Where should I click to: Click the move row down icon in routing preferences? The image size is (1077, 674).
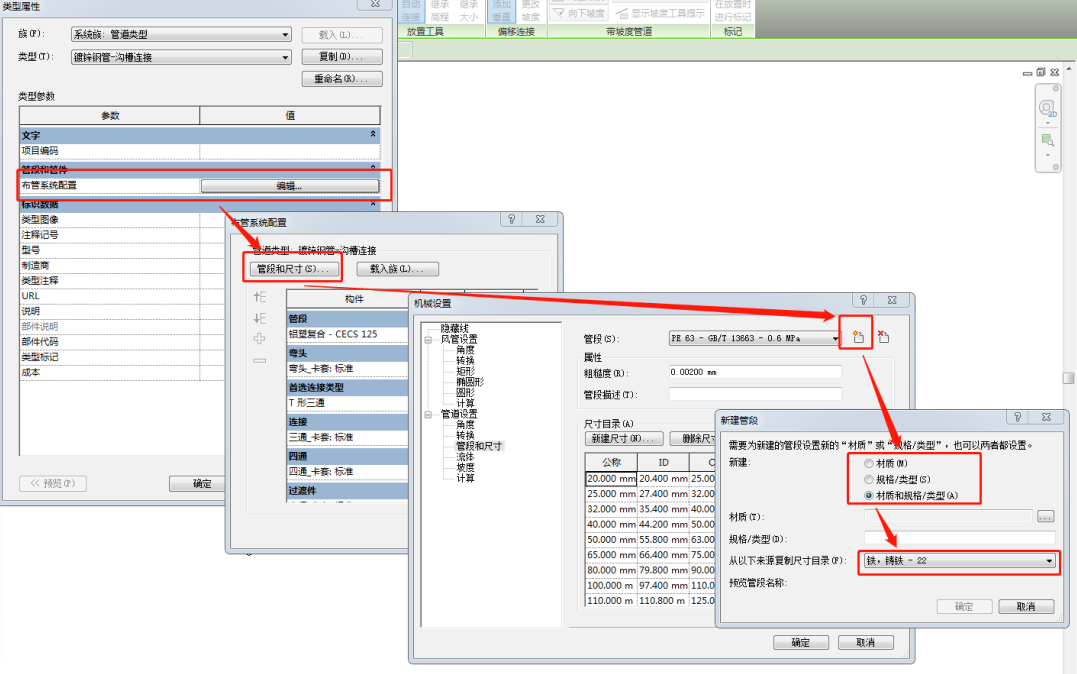click(260, 318)
